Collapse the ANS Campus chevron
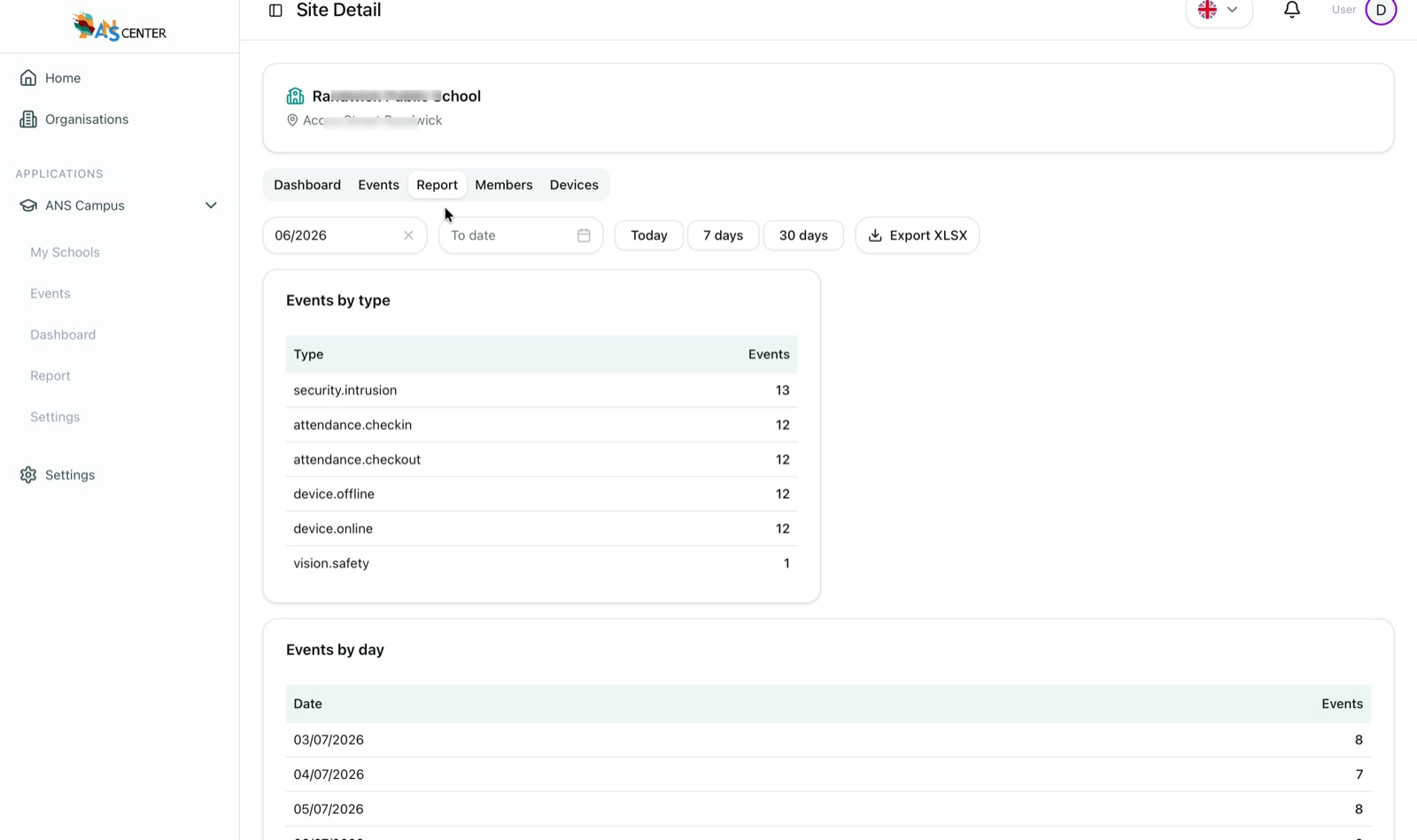 (x=211, y=205)
